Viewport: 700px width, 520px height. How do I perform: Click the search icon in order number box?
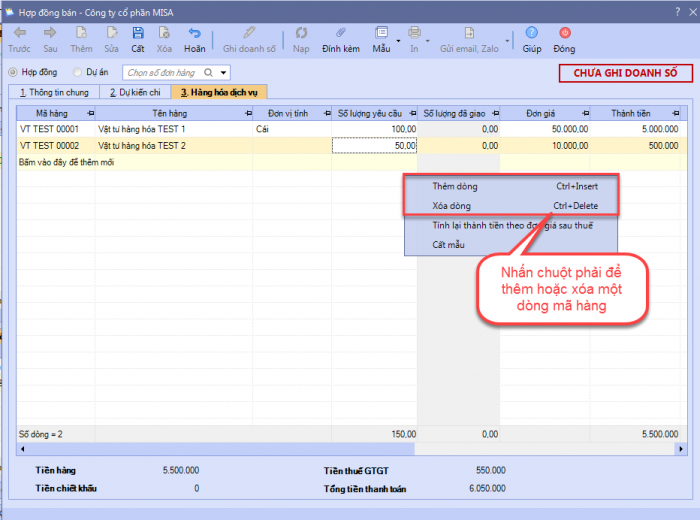tap(207, 72)
